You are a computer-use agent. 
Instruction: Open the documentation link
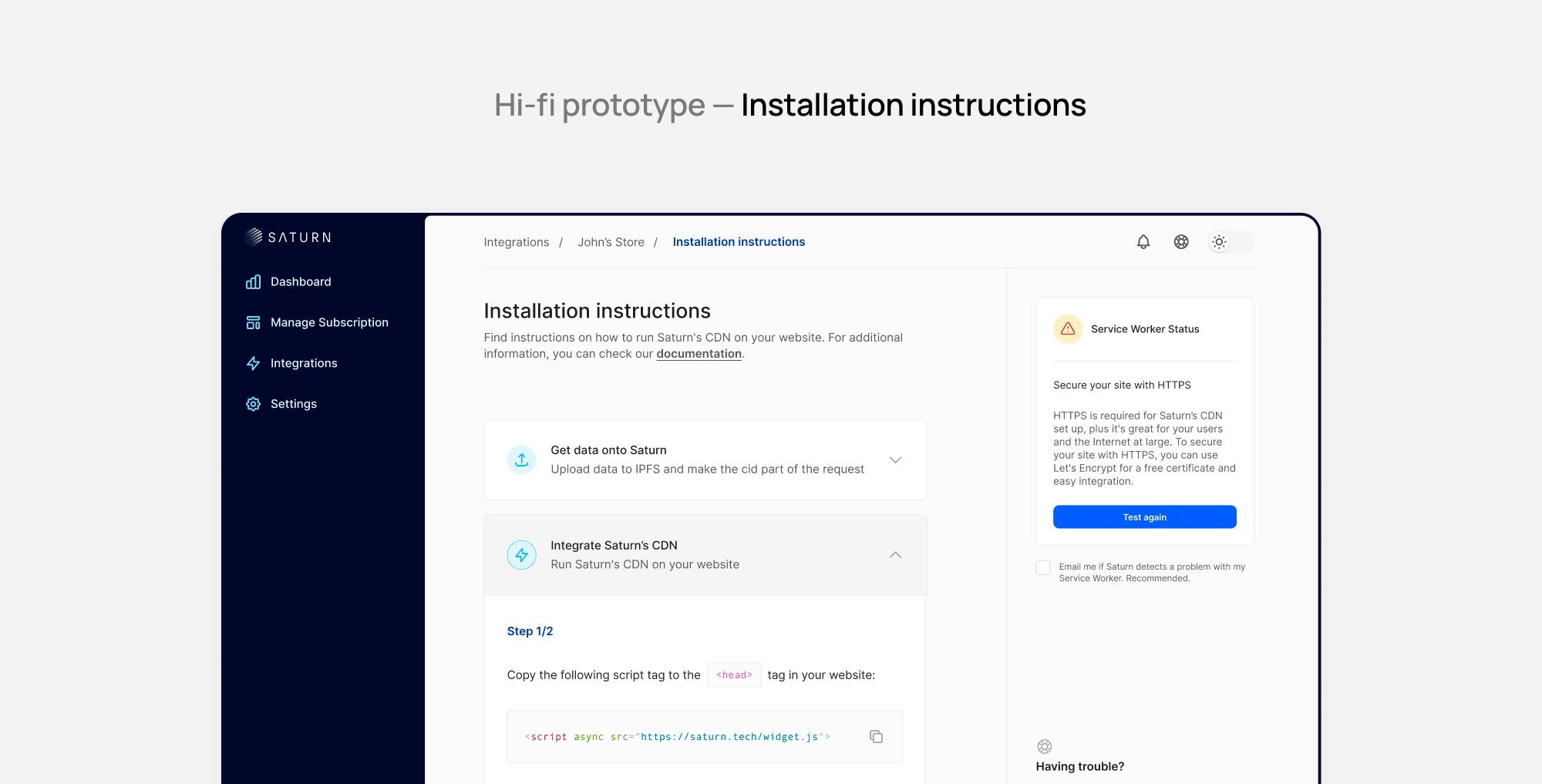(x=699, y=354)
